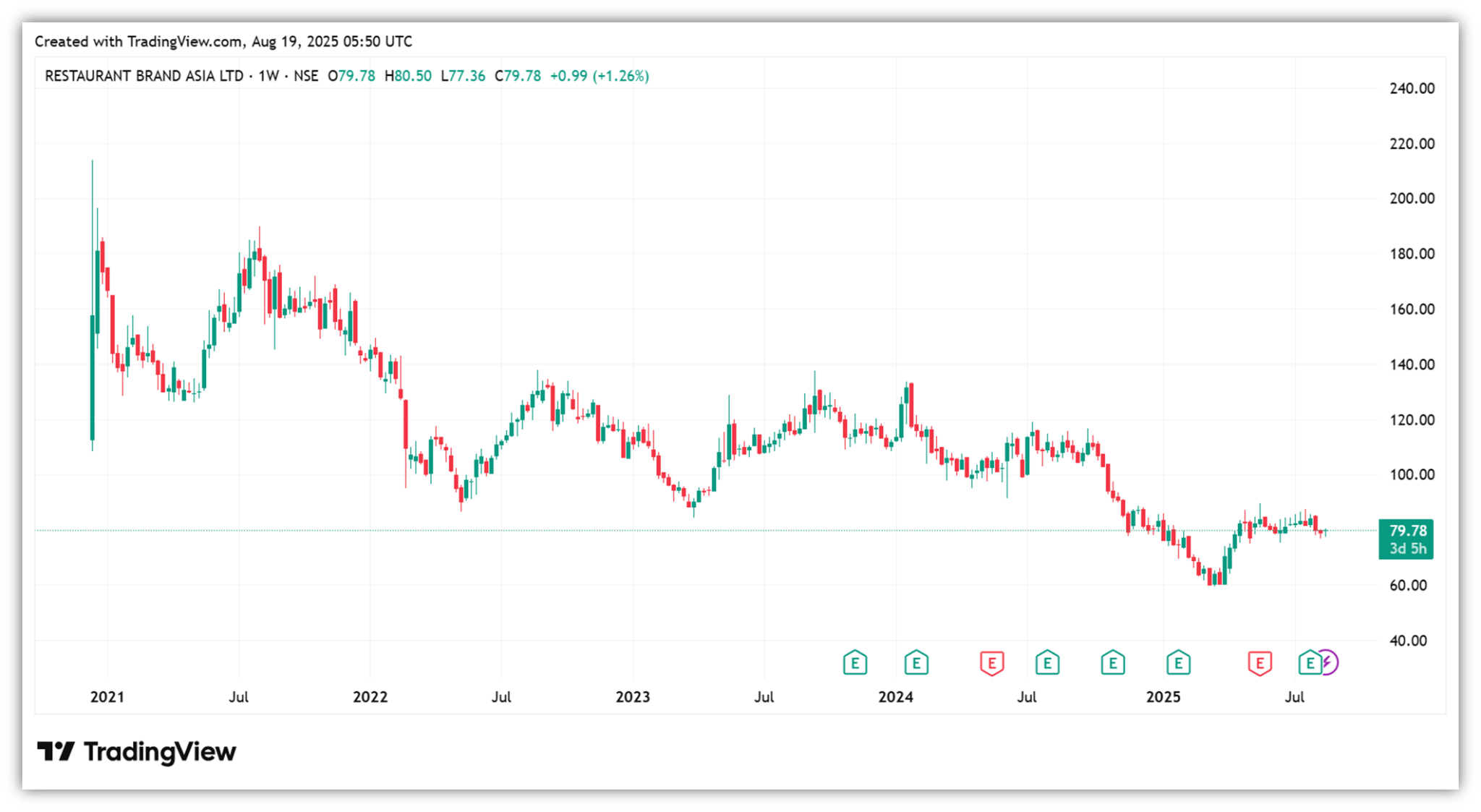Click the RESTAURANT BRAND ASIA LTD symbol title
The image size is (1481, 812).
point(144,76)
